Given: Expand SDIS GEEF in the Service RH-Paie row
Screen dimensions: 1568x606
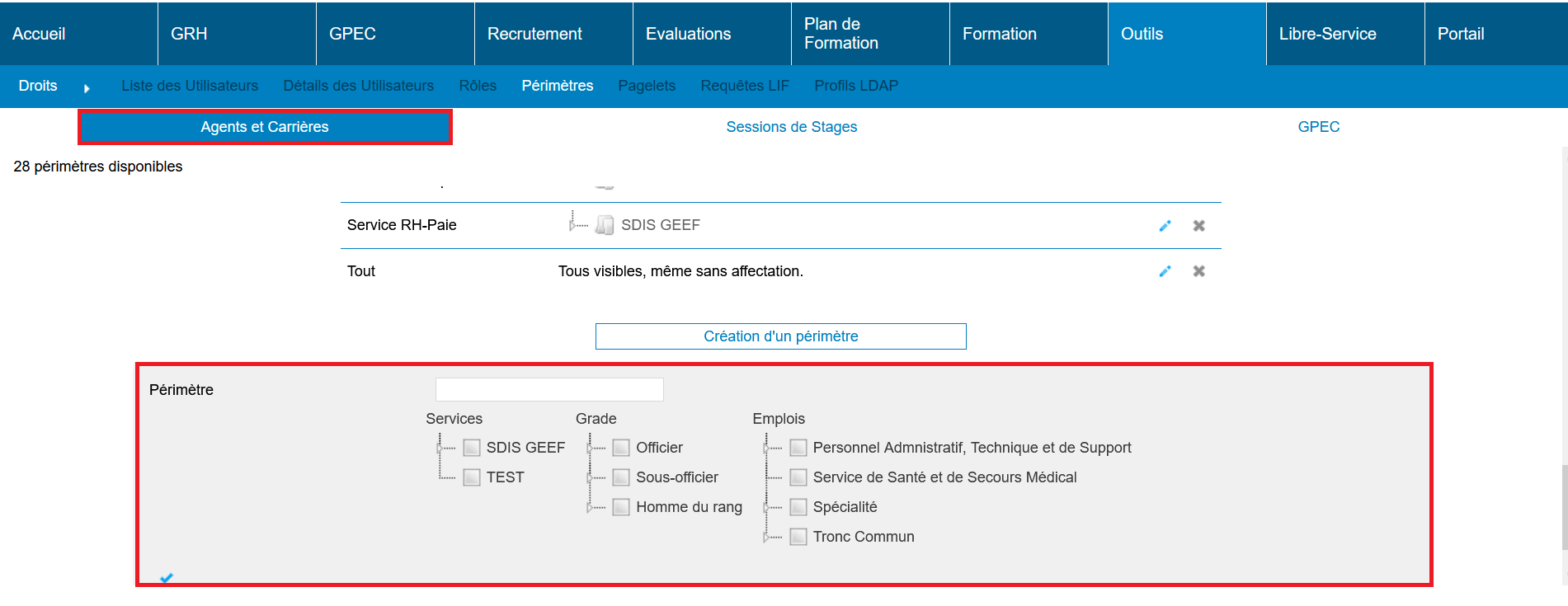Looking at the screenshot, I should pyautogui.click(x=572, y=224).
